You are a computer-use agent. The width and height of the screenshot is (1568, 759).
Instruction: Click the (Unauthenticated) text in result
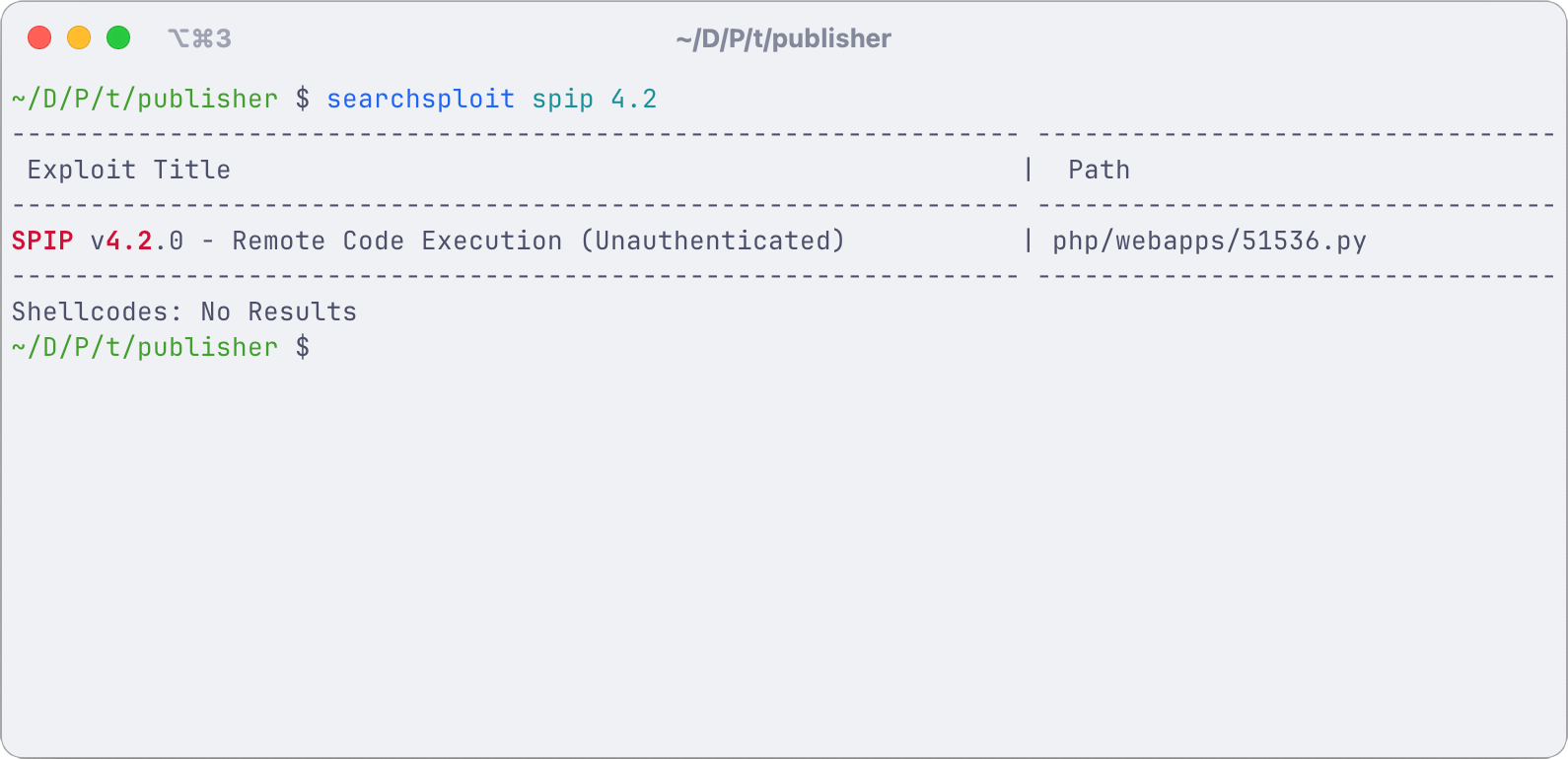click(713, 241)
